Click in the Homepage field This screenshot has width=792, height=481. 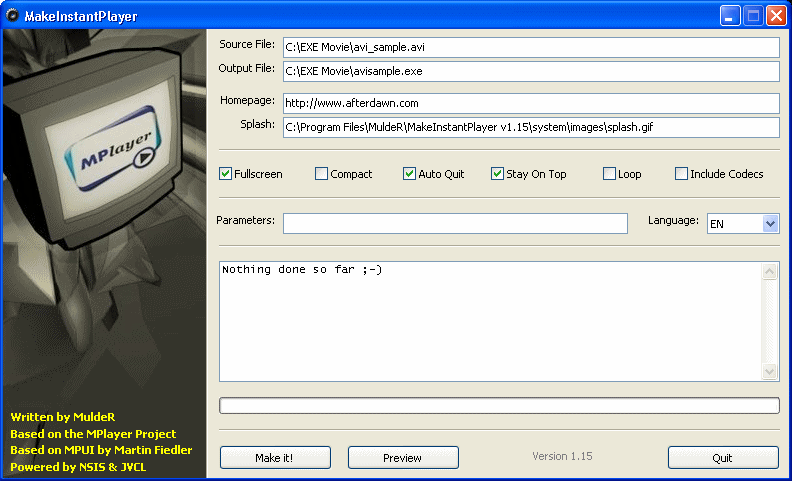(x=531, y=103)
